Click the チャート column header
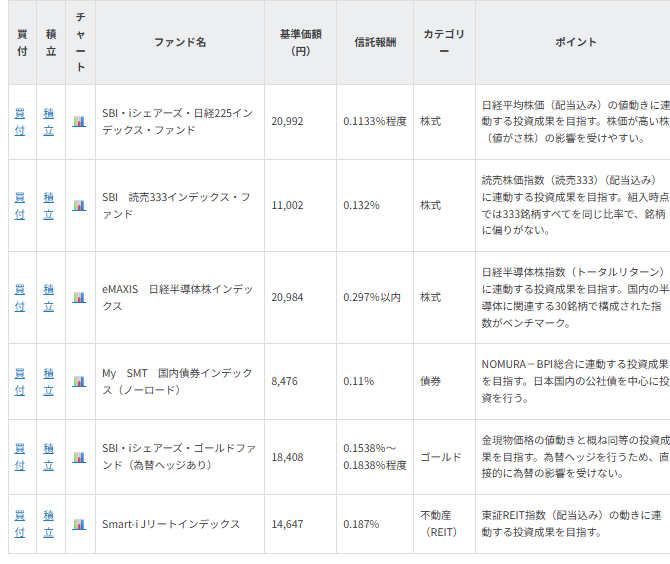The width and height of the screenshot is (670, 564). pyautogui.click(x=80, y=42)
